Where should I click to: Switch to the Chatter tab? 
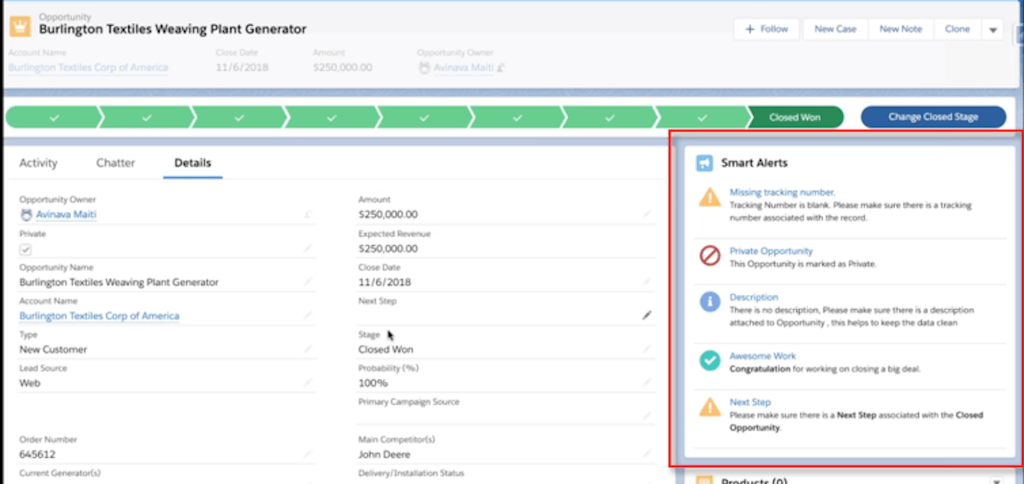(116, 163)
